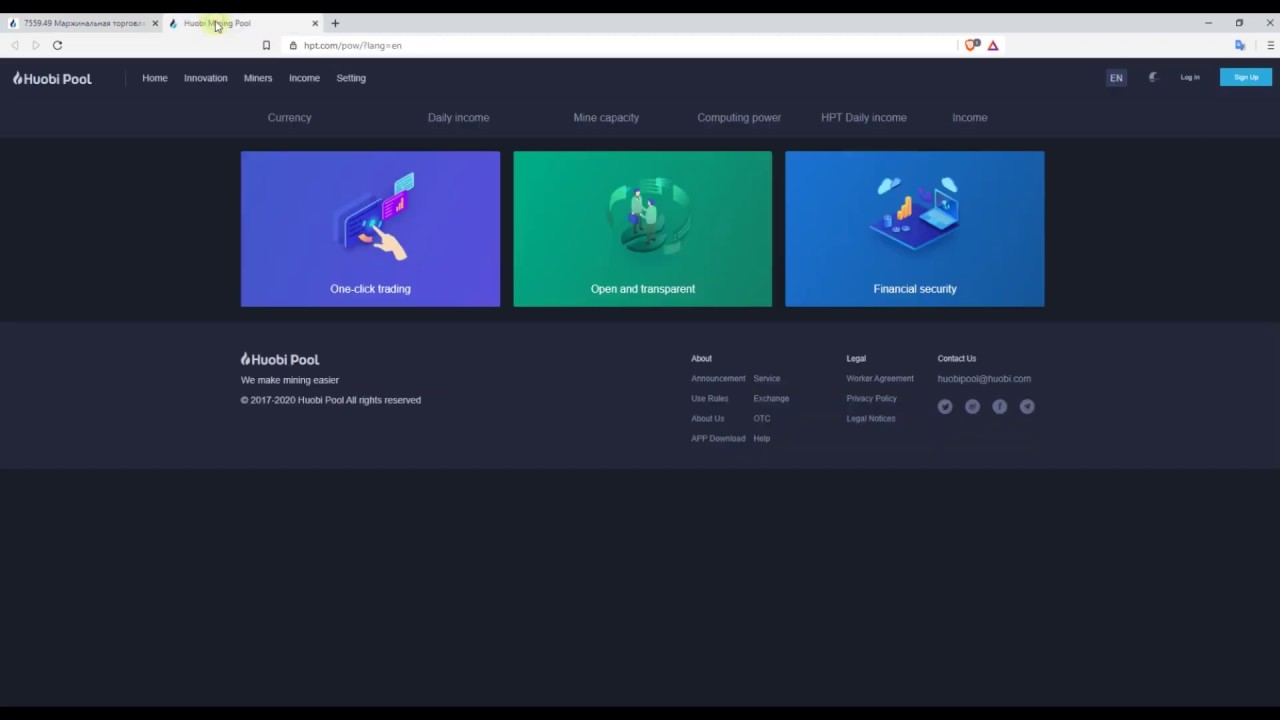Open the Legal Notices link

[x=871, y=418]
